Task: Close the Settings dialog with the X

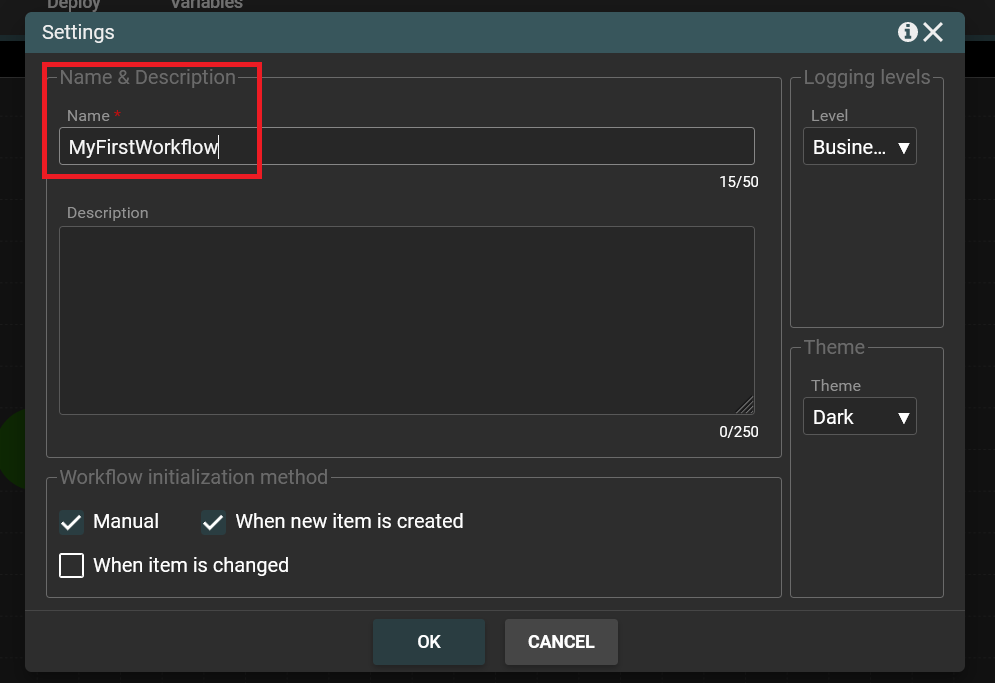Action: pos(933,32)
